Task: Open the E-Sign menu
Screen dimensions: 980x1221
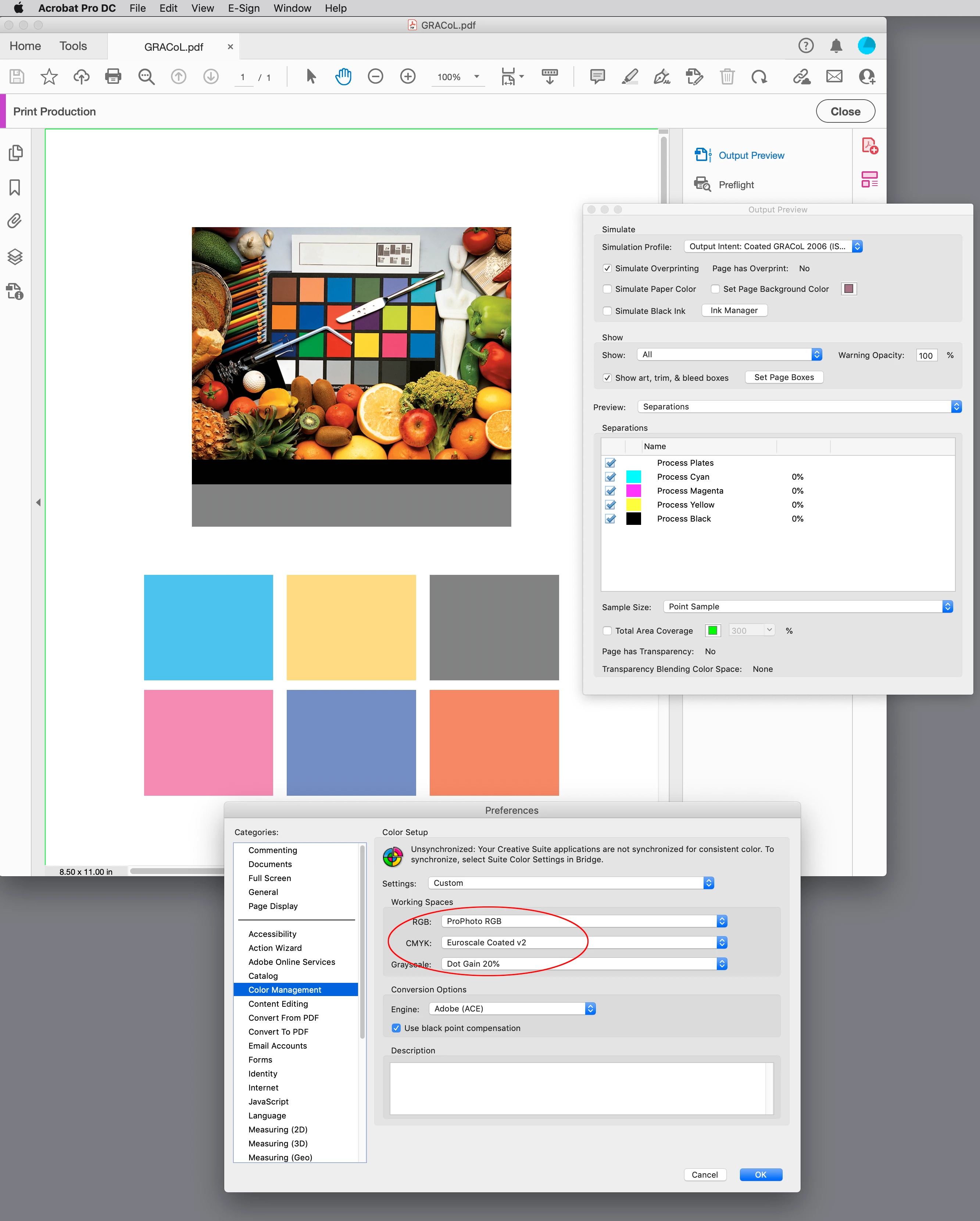Action: (x=244, y=8)
